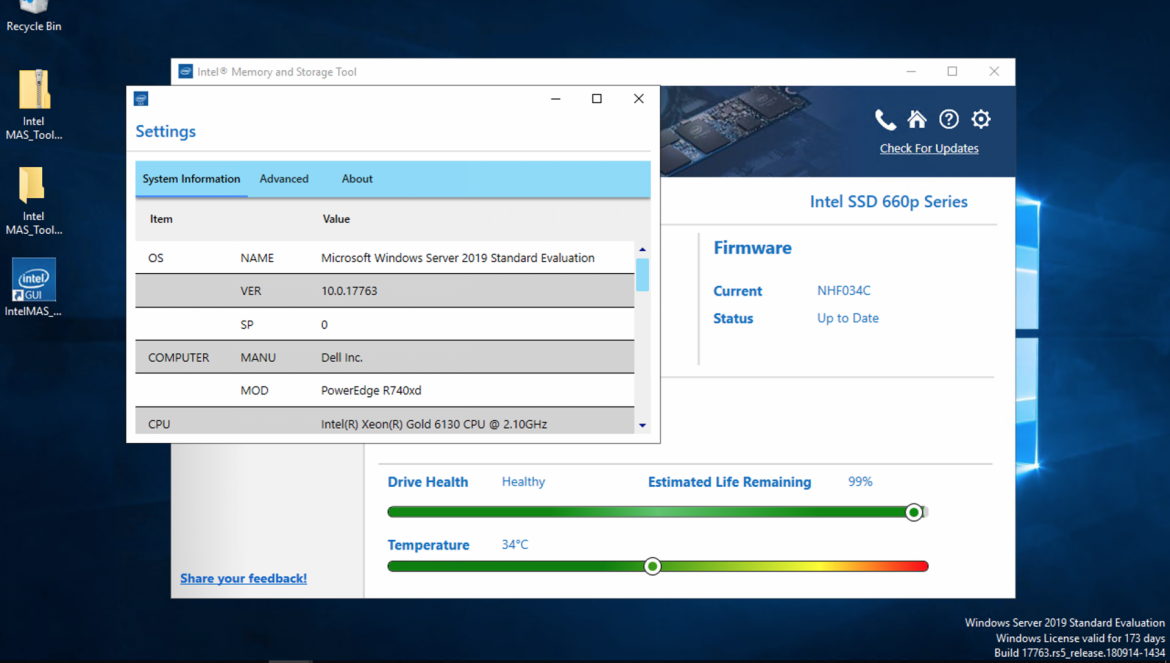Screen dimensions: 1170x663
Task: Click the 'Firmware' section heading
Action: 752,248
